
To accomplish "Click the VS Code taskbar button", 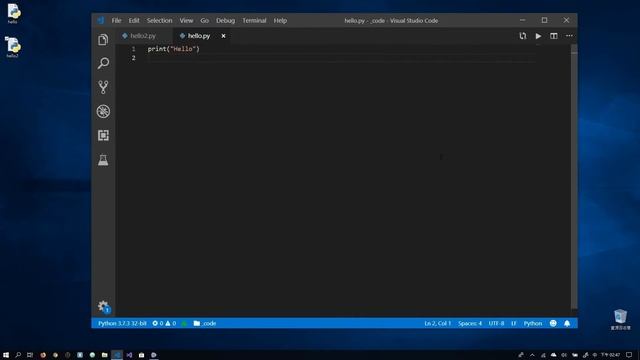I will tap(117, 355).
